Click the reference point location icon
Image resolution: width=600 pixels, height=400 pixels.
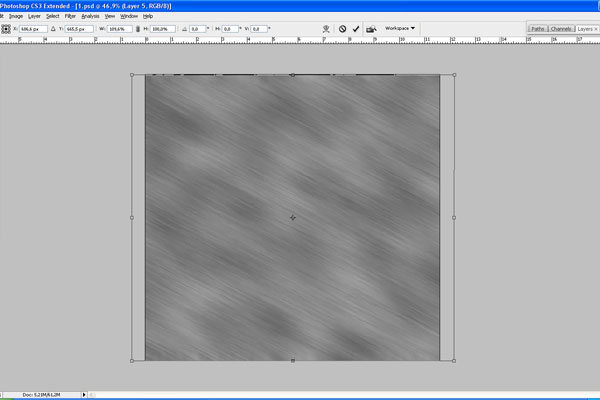(x=6, y=29)
